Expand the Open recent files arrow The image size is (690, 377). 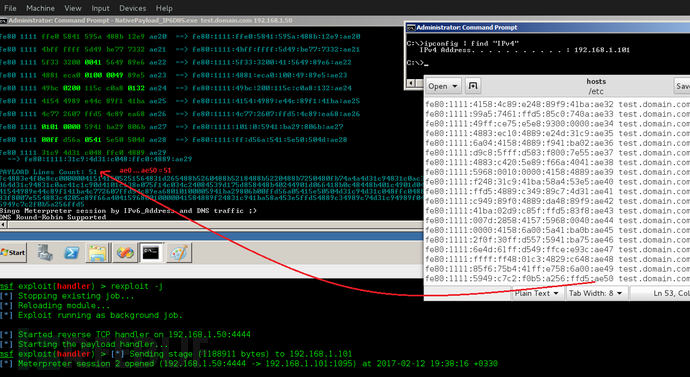coord(455,86)
